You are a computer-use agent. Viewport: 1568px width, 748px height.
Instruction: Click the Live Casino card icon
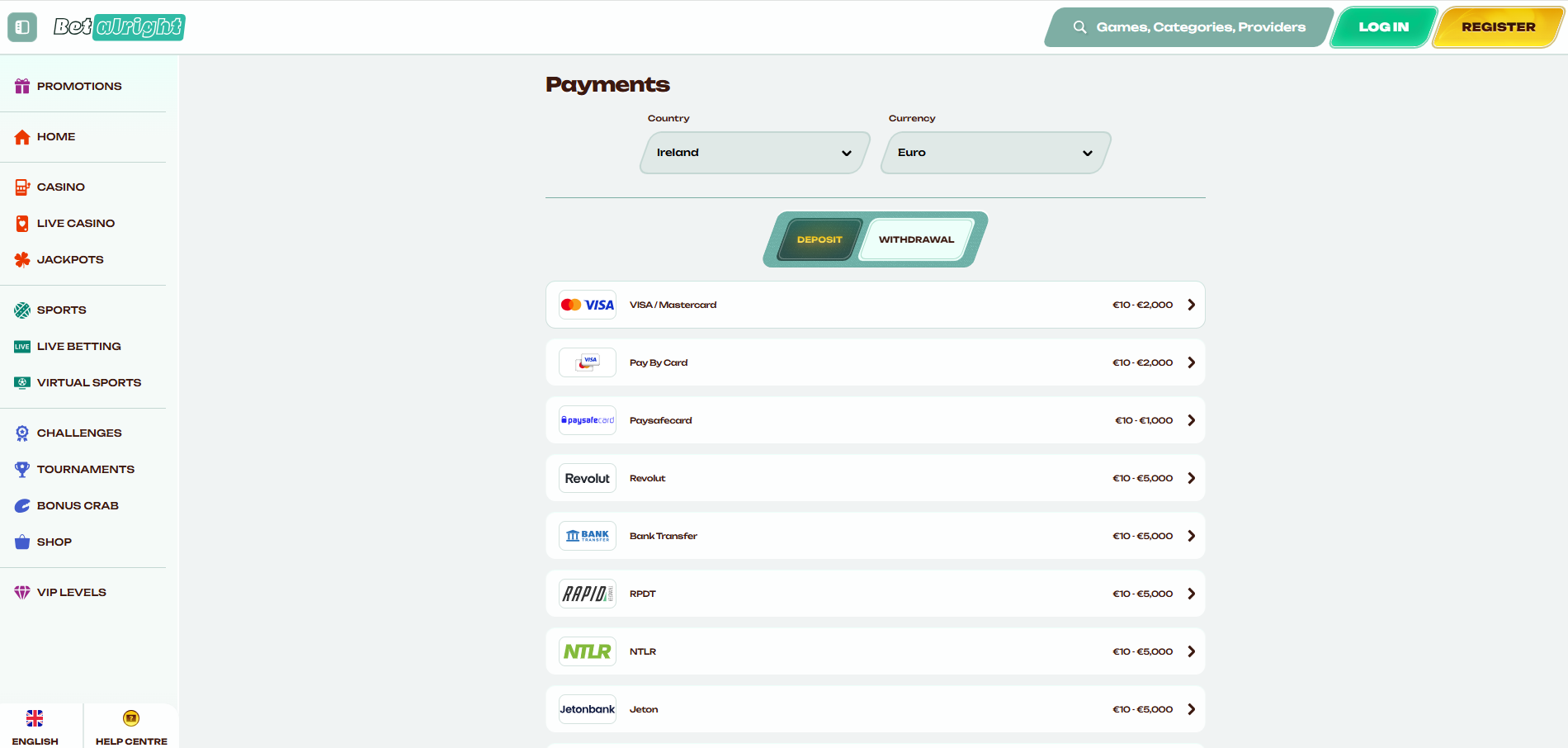(22, 224)
